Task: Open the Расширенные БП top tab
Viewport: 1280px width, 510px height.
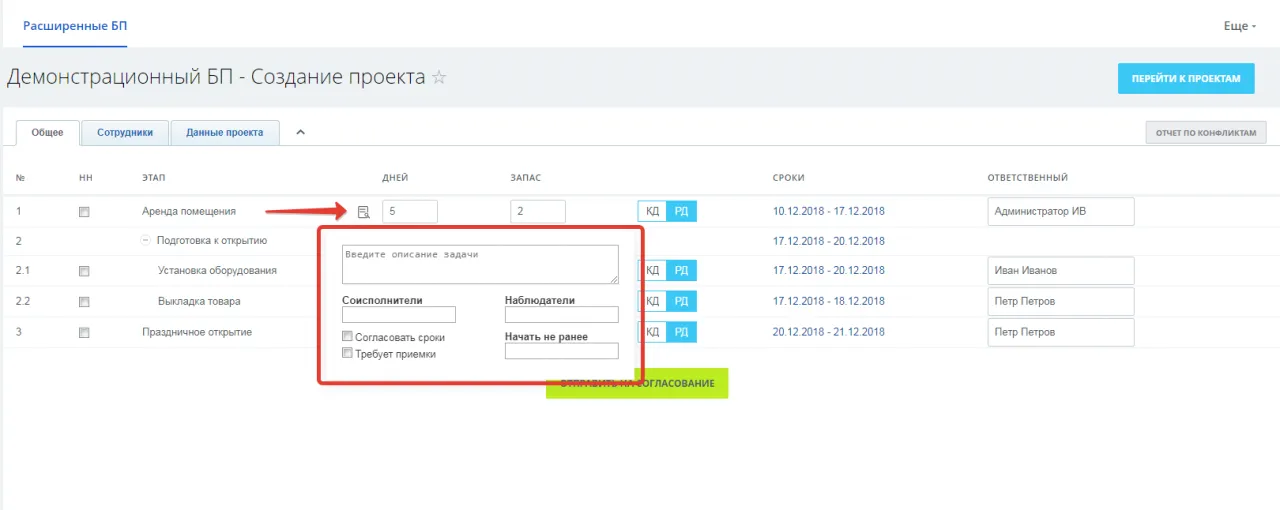Action: (75, 24)
